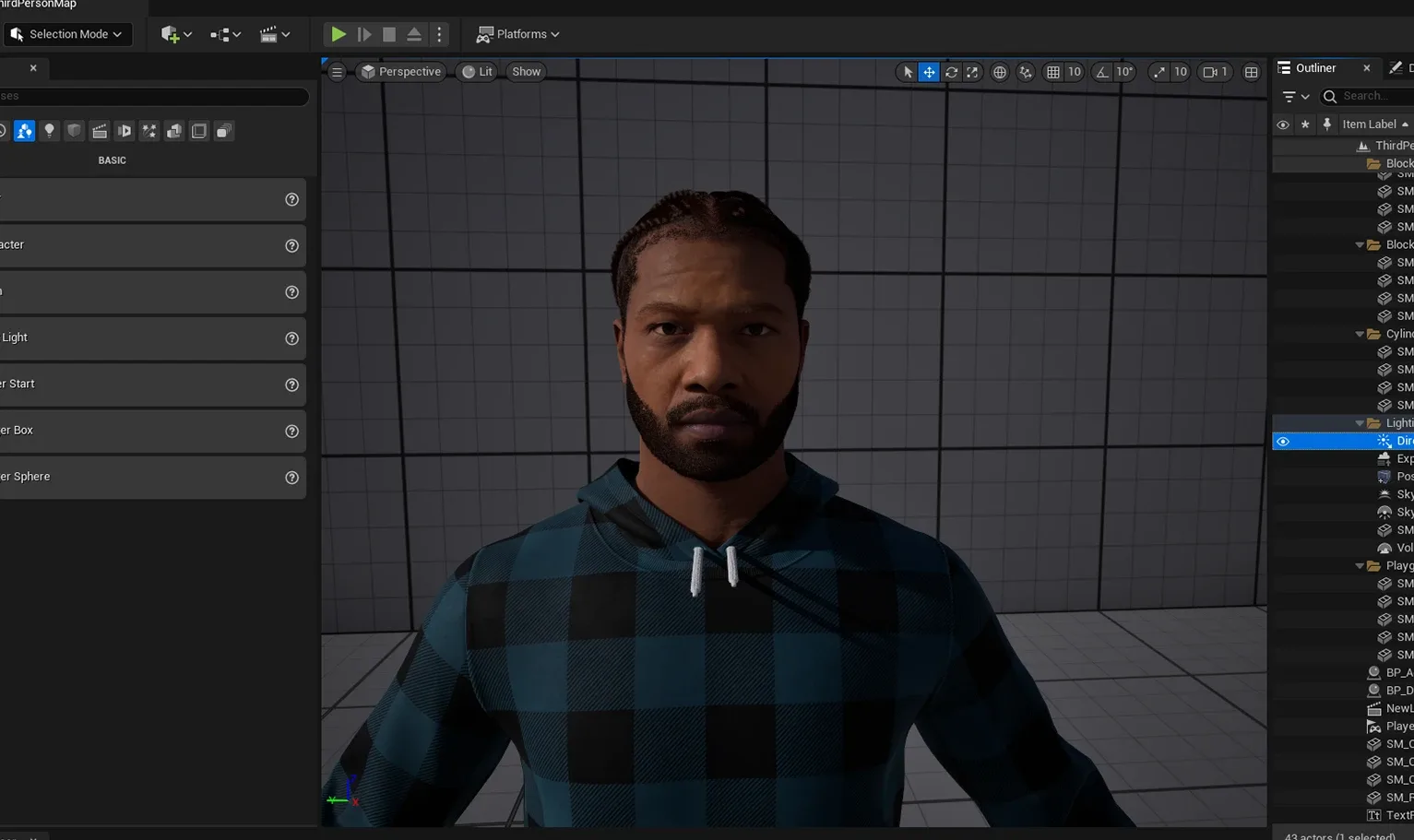Select the Character placeable actor row
This screenshot has height=840, width=1414.
[x=151, y=245]
